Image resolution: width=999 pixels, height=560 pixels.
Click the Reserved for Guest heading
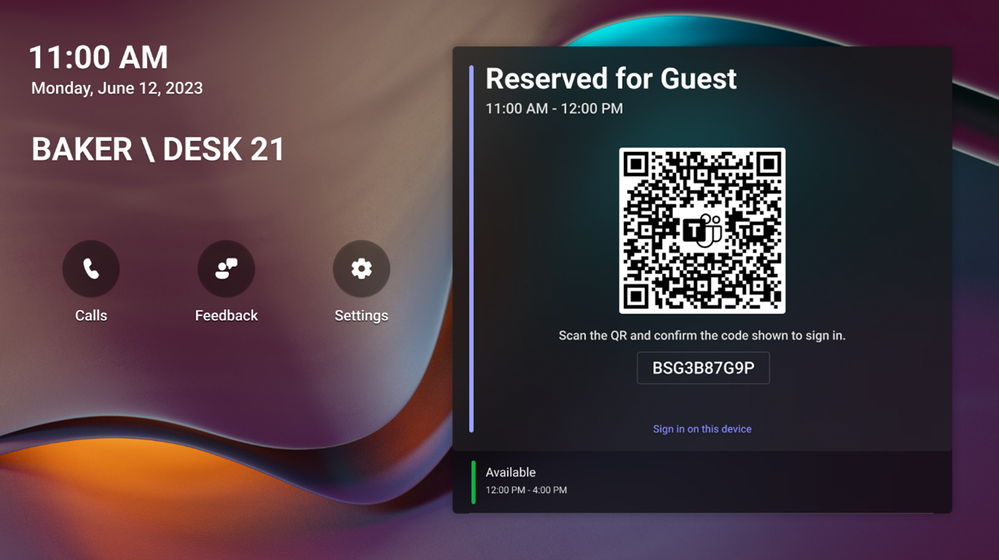point(611,79)
